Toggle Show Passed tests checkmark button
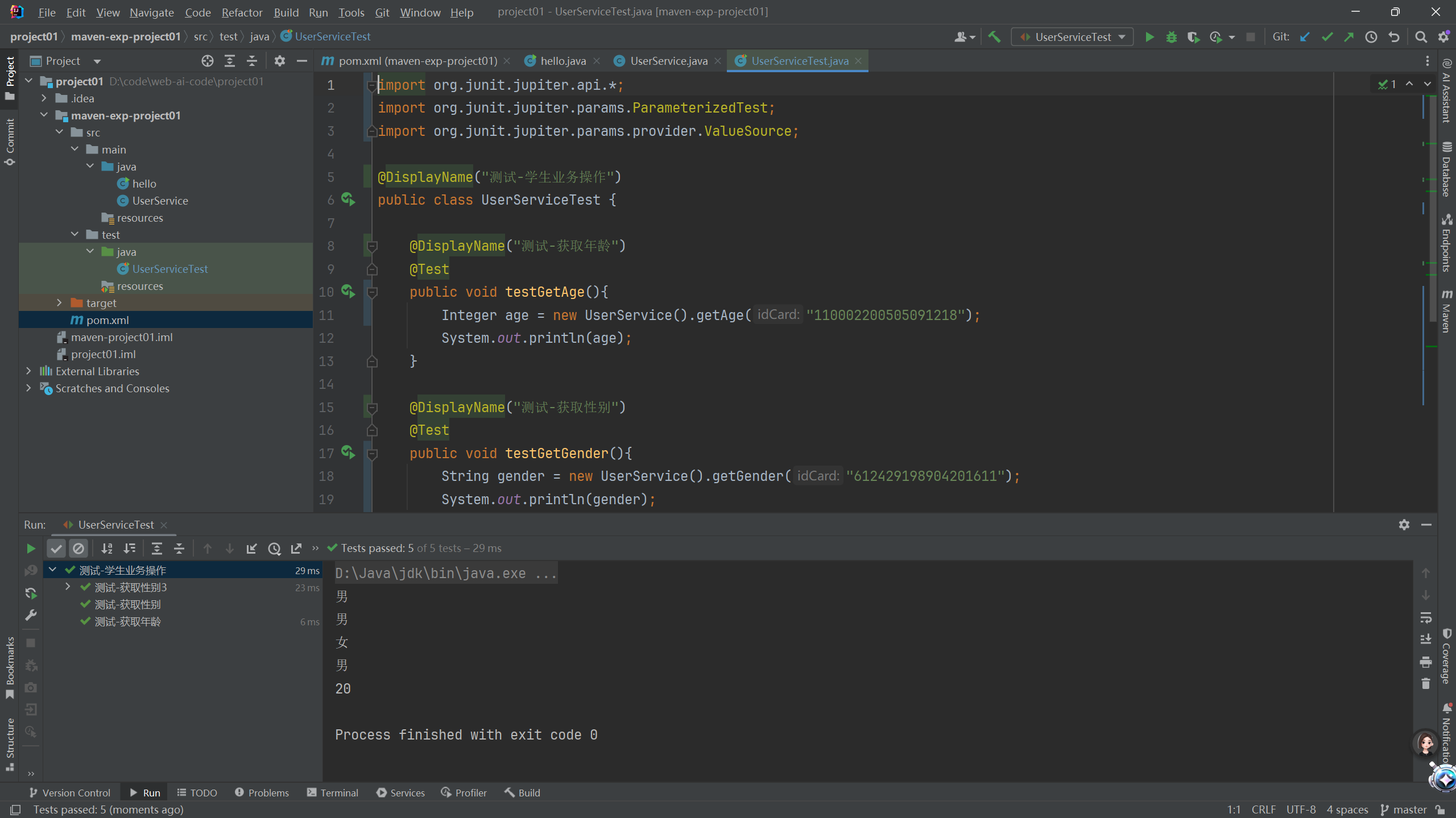Screen dimensions: 1456x818 56,549
